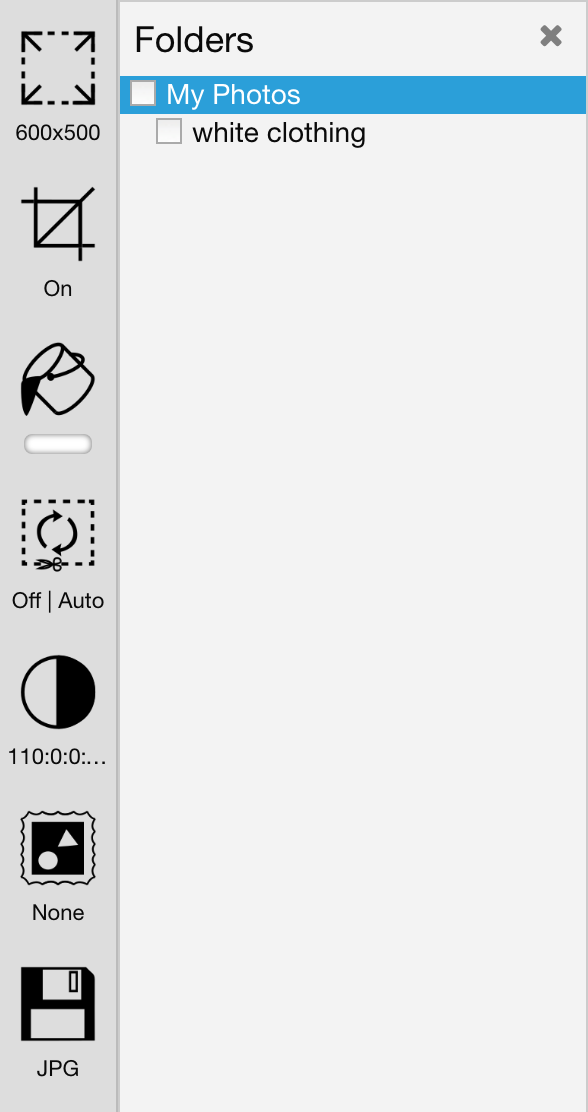Click the 600x500 size label
The width and height of the screenshot is (588, 1112).
pos(57,133)
